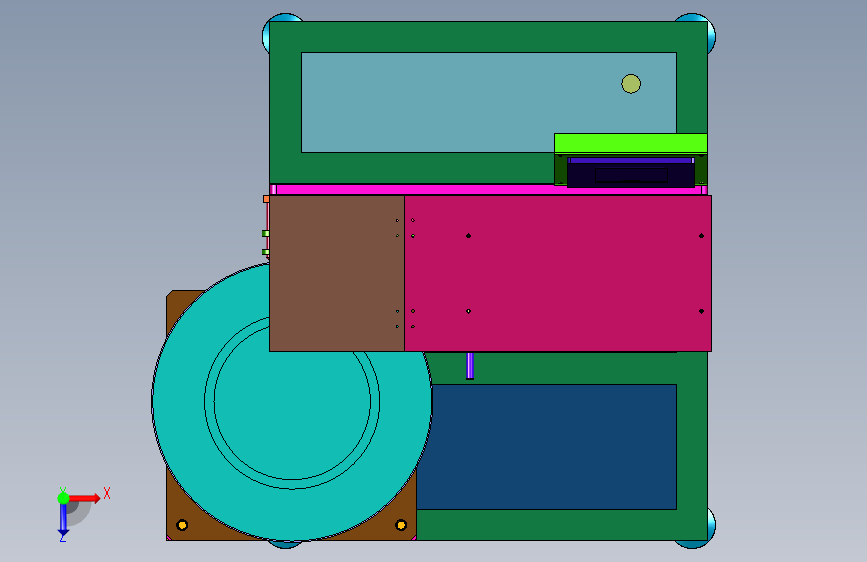
Task: Click the red X axis arrow
Action: pyautogui.click(x=84, y=498)
